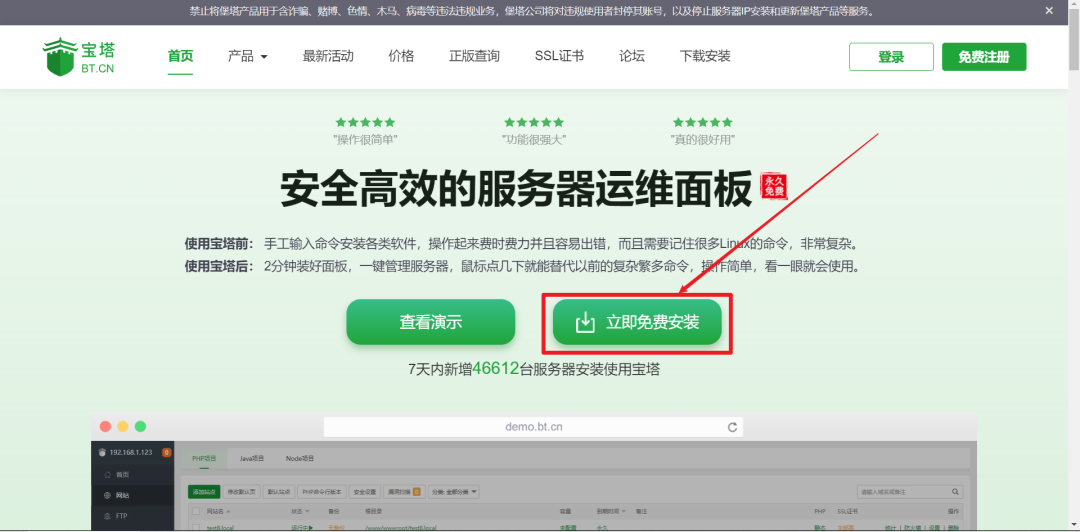
Task: Click the reload icon in the demo address bar
Action: click(732, 427)
